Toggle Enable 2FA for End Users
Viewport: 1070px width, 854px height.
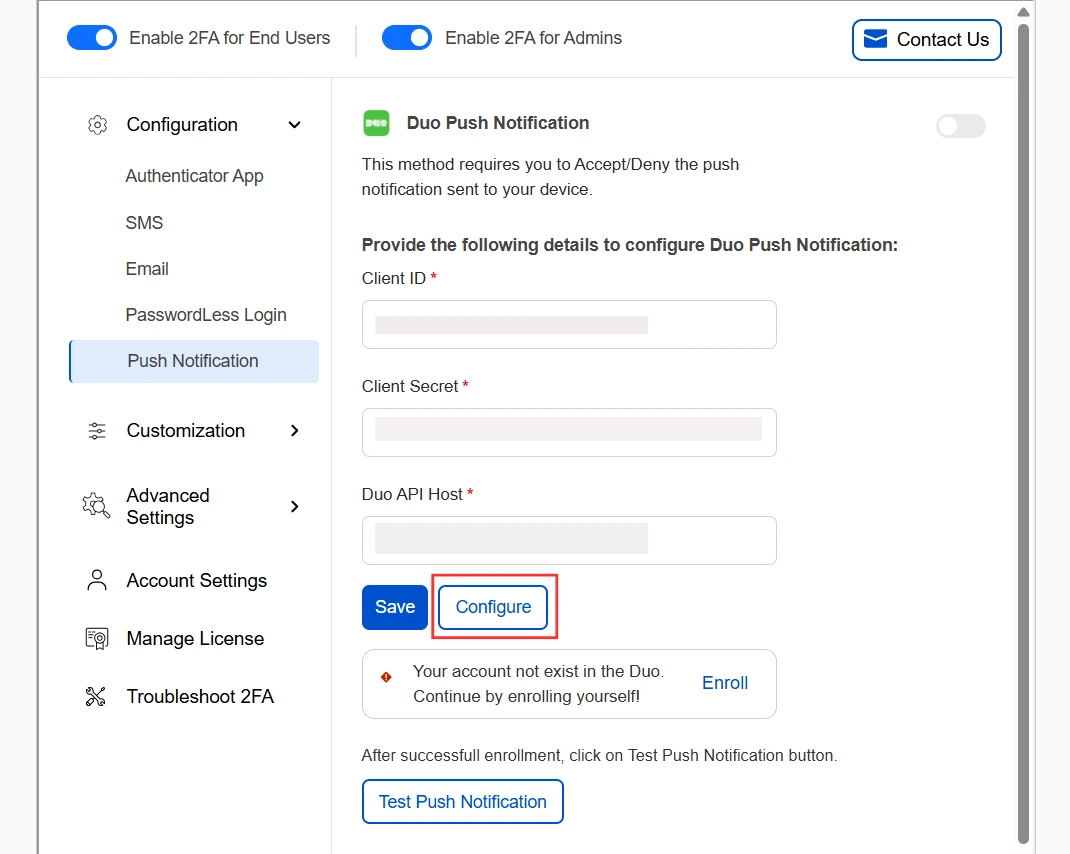coord(92,38)
